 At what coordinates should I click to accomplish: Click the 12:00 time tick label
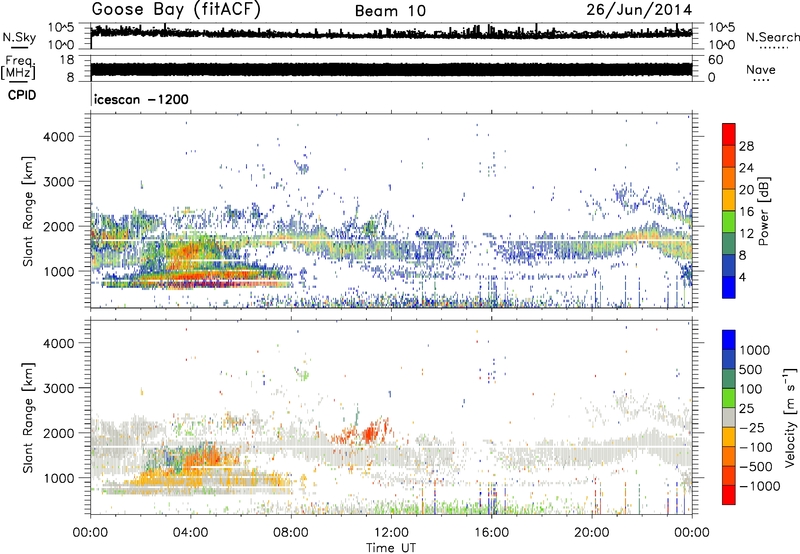coord(391,533)
